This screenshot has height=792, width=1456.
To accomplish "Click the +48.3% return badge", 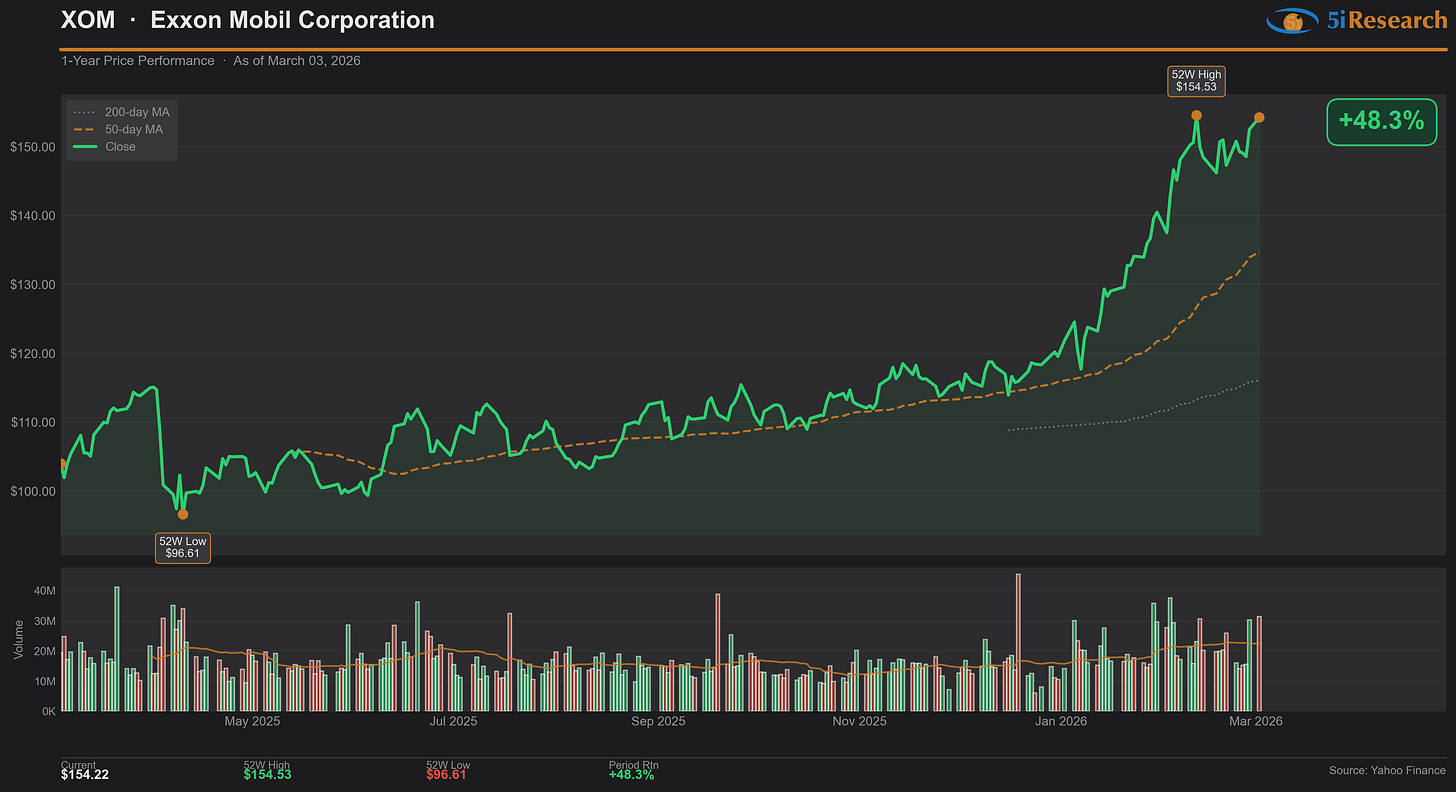I will point(1380,121).
